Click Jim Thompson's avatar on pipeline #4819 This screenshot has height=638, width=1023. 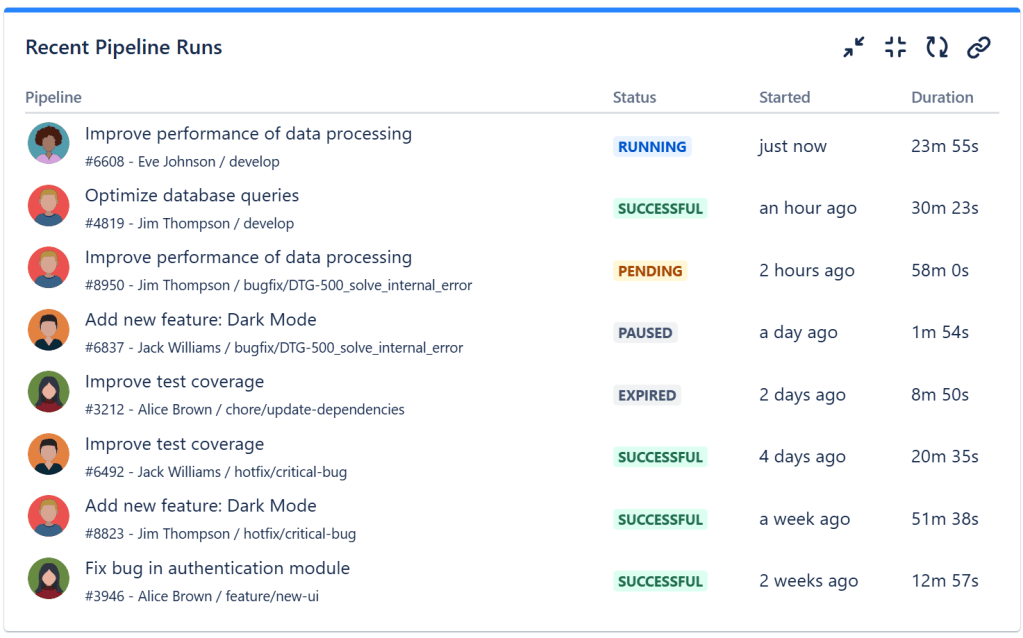48,206
